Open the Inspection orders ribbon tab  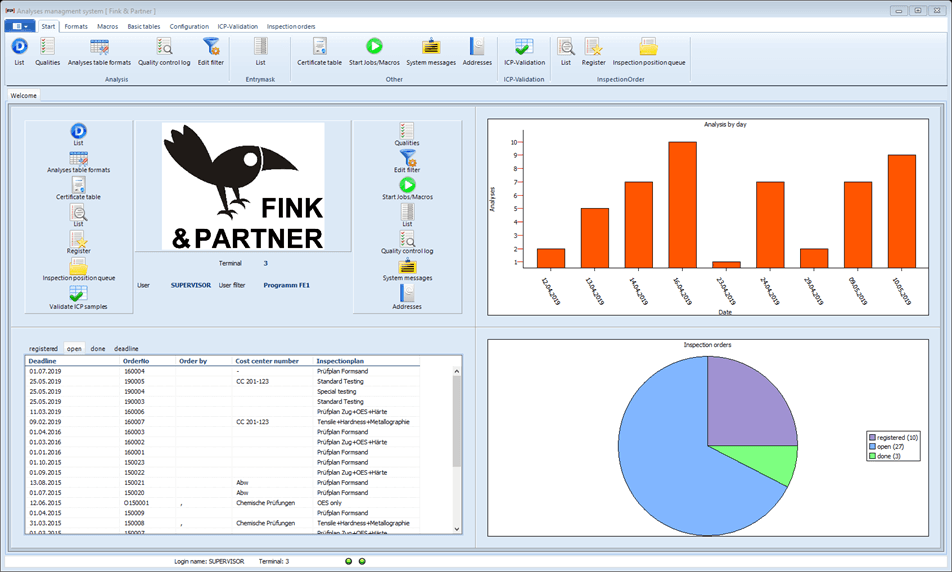pos(291,26)
